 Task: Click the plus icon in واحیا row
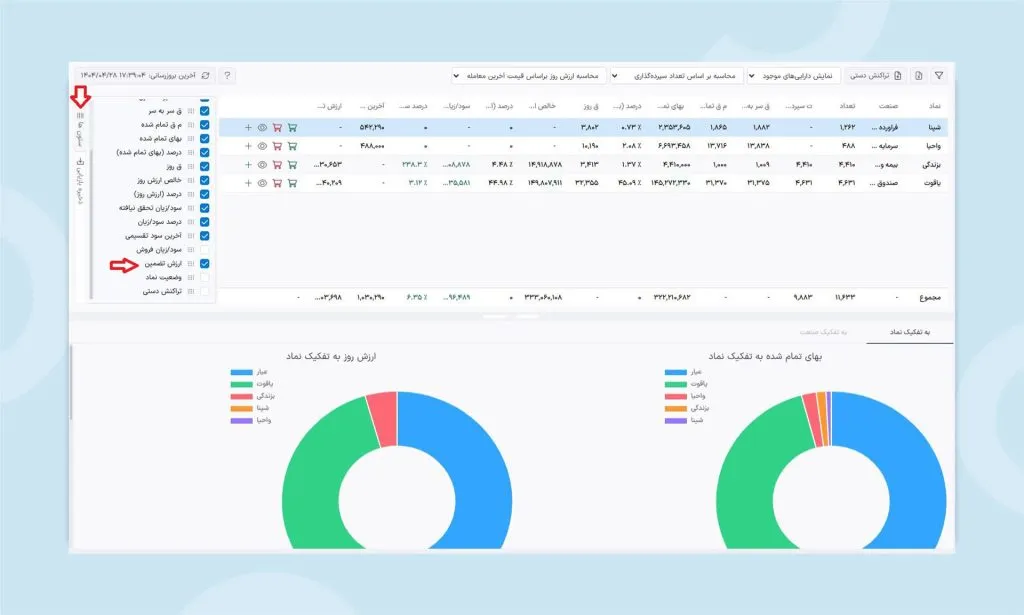tap(248, 146)
